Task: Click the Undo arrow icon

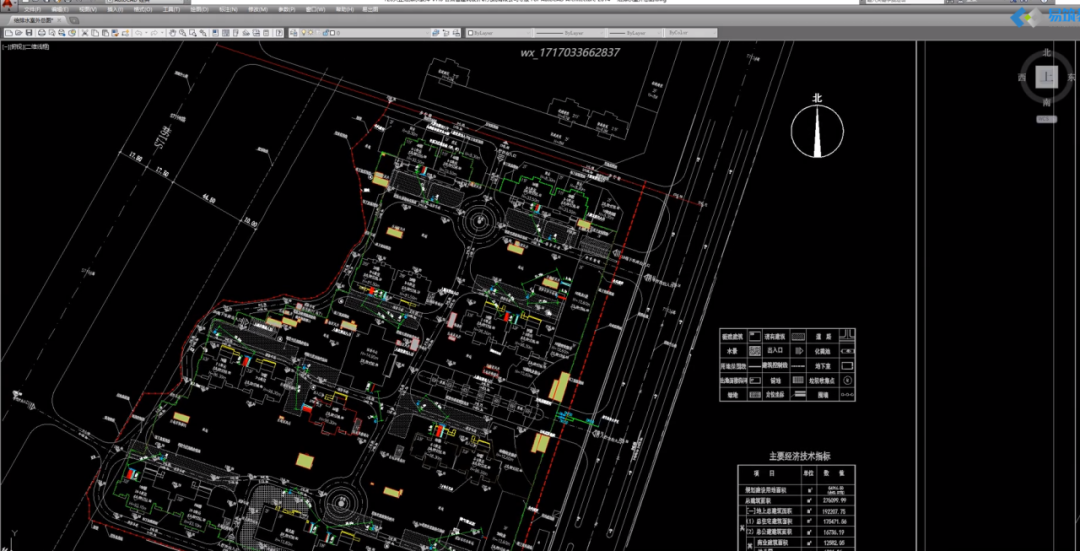Action: coord(138,33)
